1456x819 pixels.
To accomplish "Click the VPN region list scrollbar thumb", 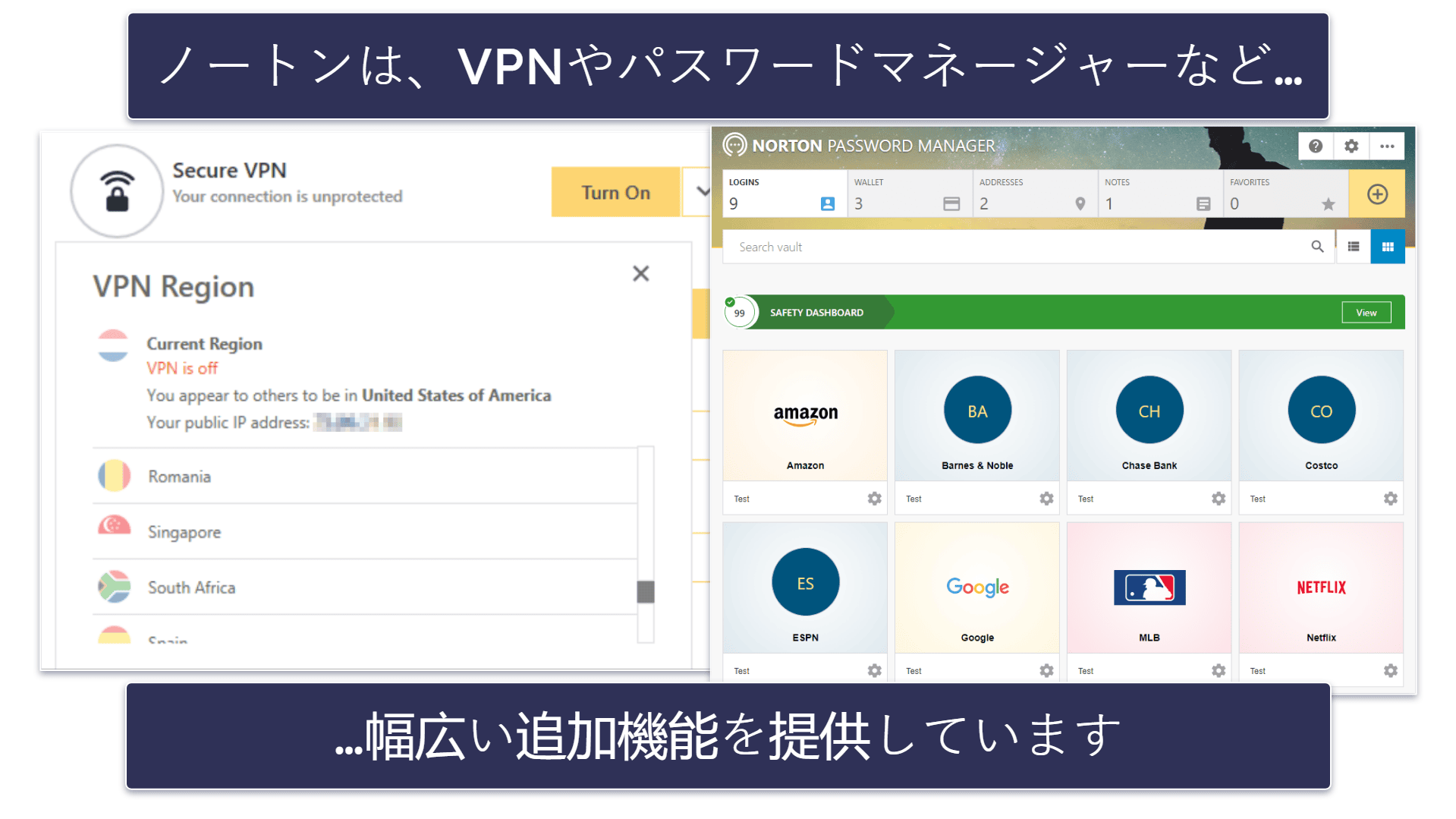I will point(646,591).
